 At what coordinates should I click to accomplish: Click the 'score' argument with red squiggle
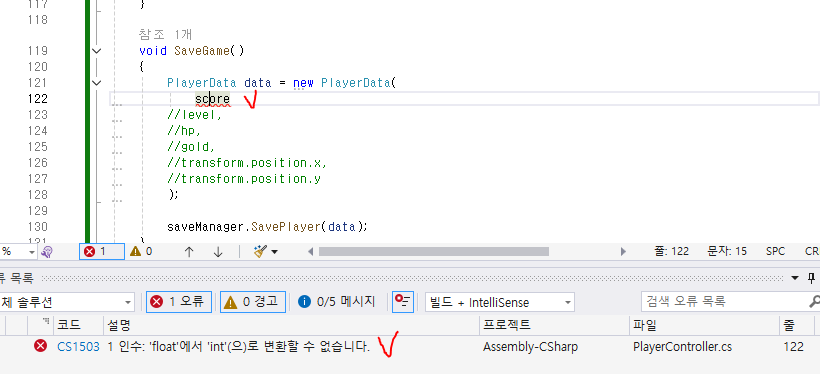click(x=212, y=99)
